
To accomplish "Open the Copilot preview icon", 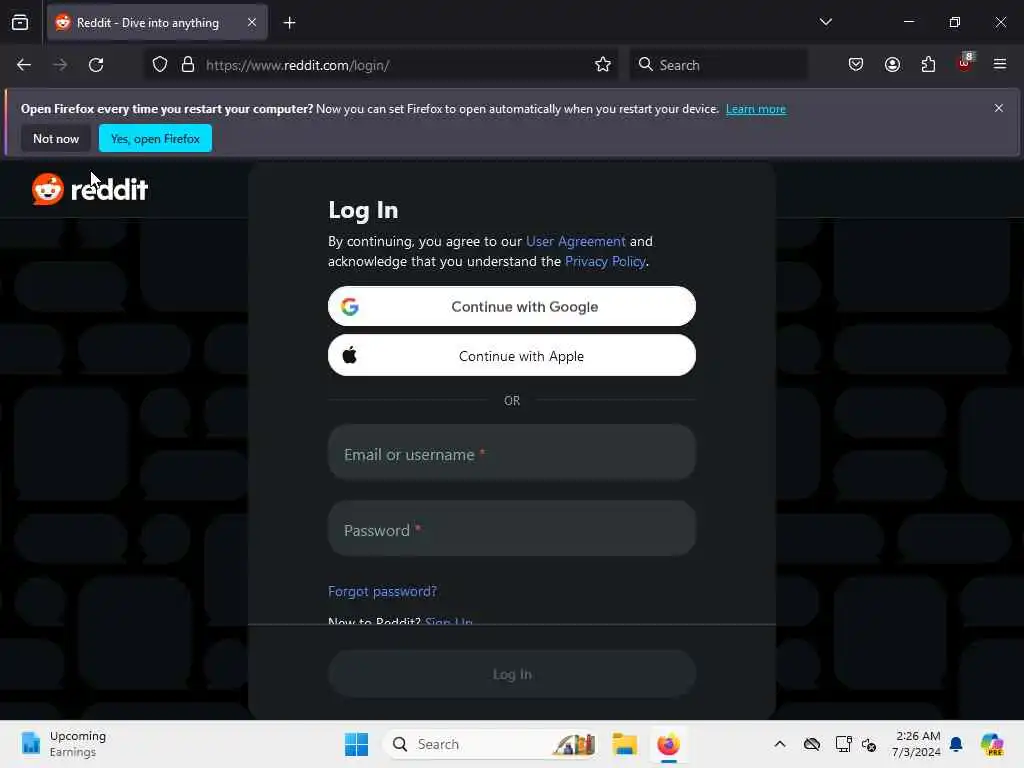I will click(993, 744).
